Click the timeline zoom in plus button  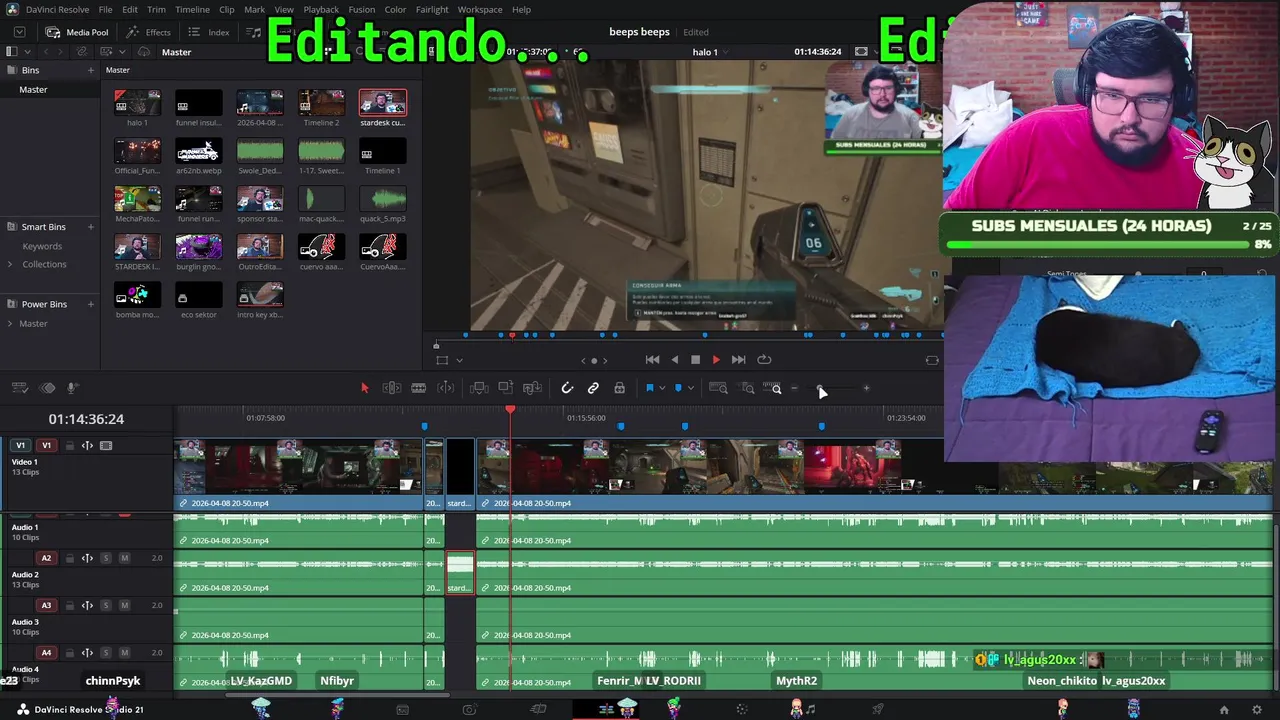(x=866, y=388)
